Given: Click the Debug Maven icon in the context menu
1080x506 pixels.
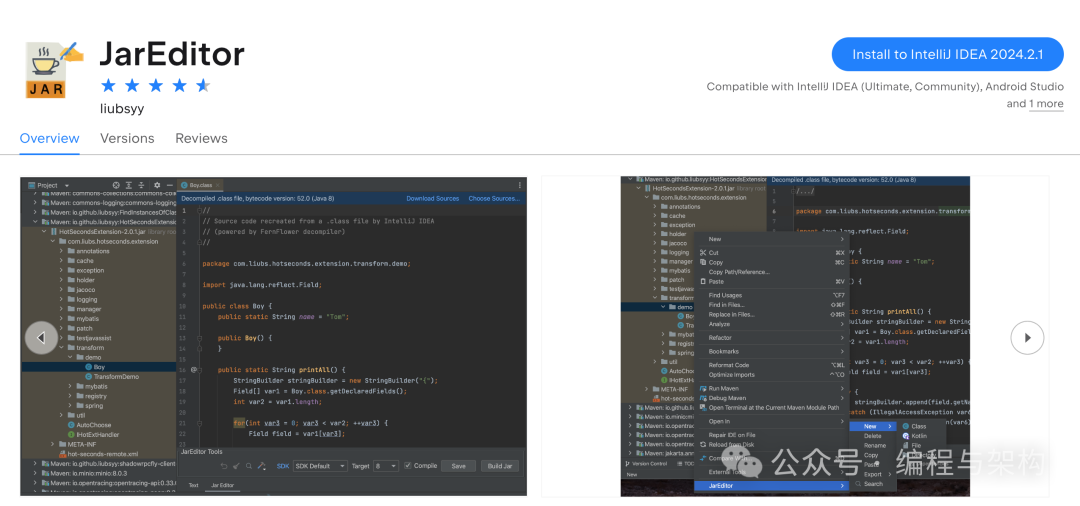Looking at the screenshot, I should [x=703, y=398].
